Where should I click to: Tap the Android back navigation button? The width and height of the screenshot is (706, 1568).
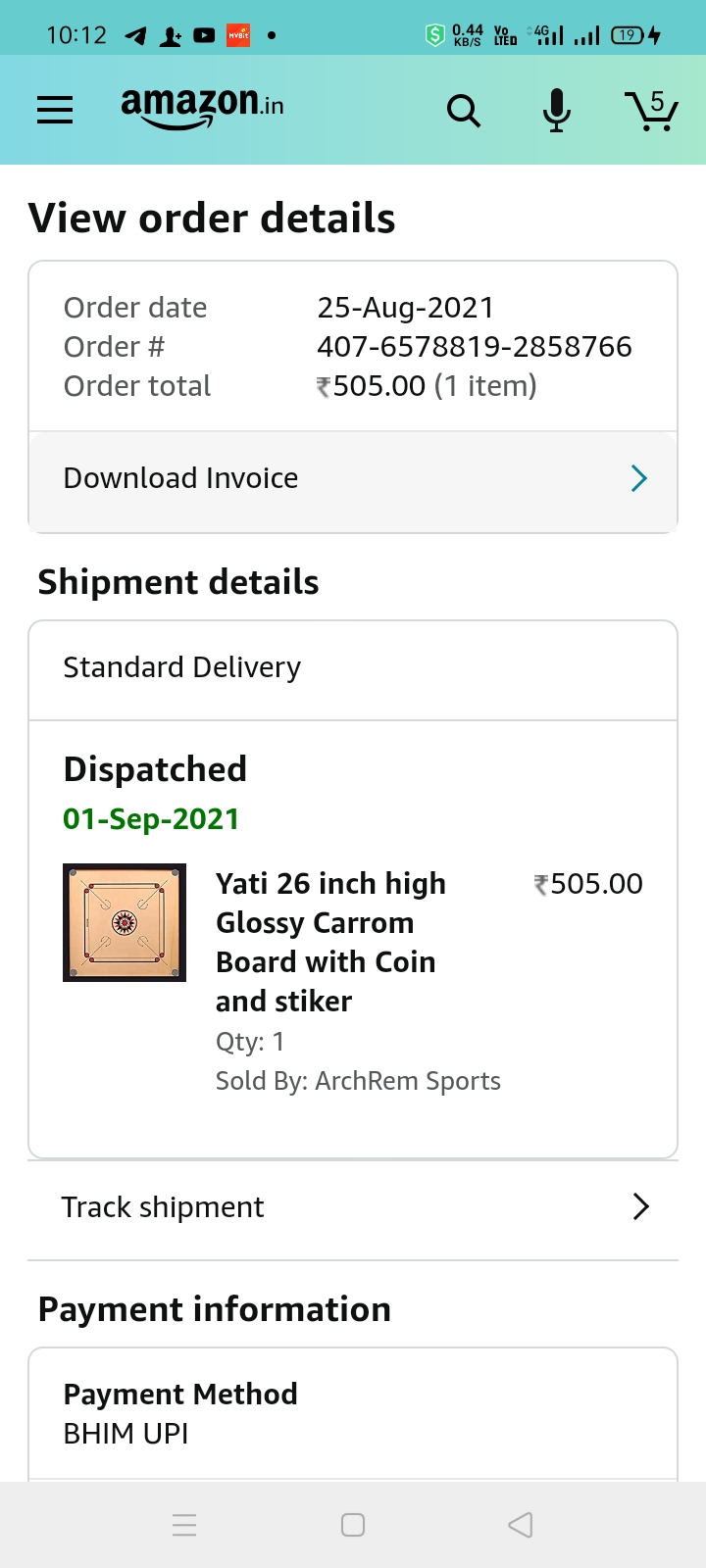[x=521, y=1525]
